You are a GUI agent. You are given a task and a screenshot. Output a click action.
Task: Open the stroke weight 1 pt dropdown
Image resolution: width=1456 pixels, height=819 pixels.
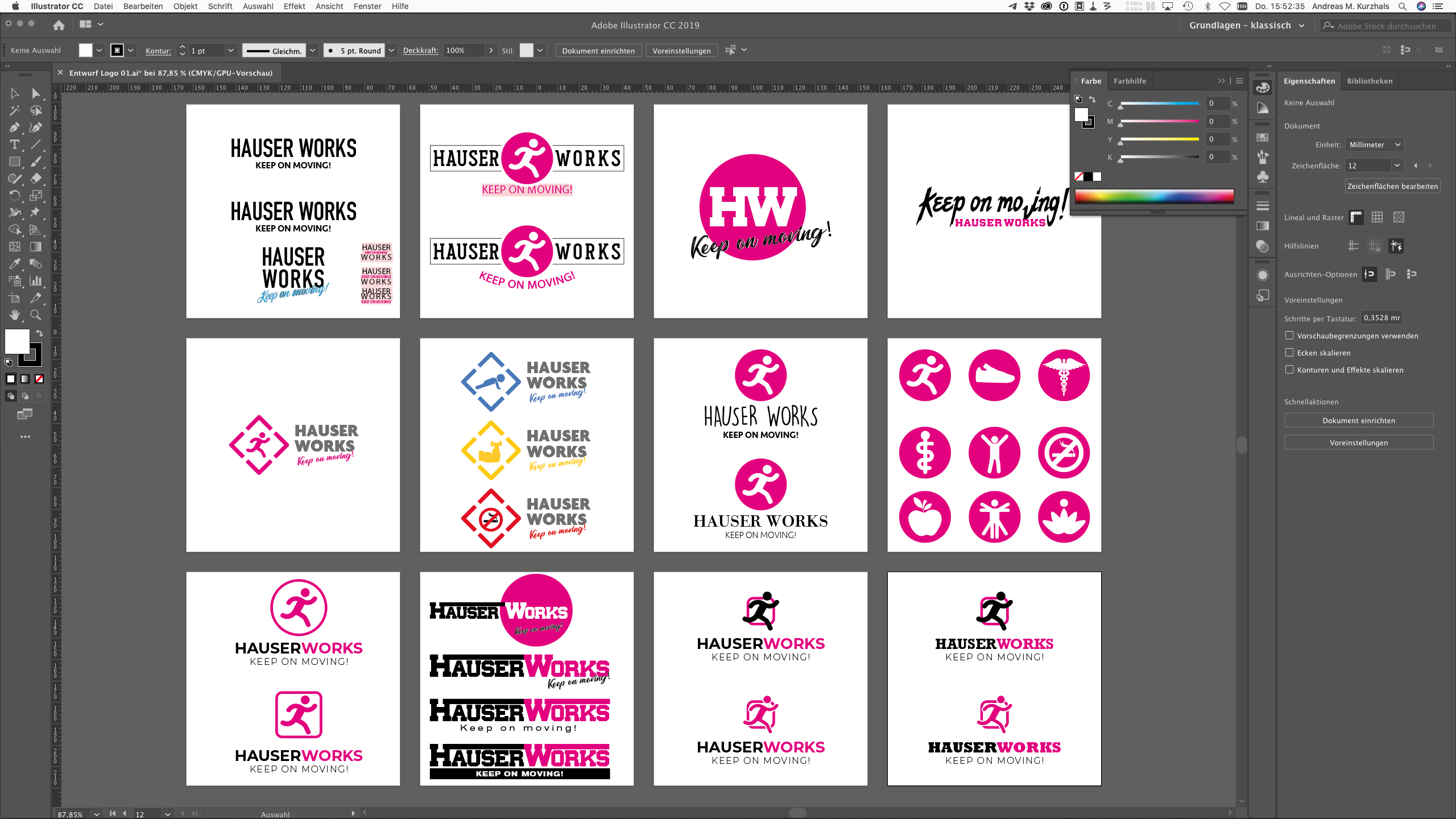[x=230, y=51]
